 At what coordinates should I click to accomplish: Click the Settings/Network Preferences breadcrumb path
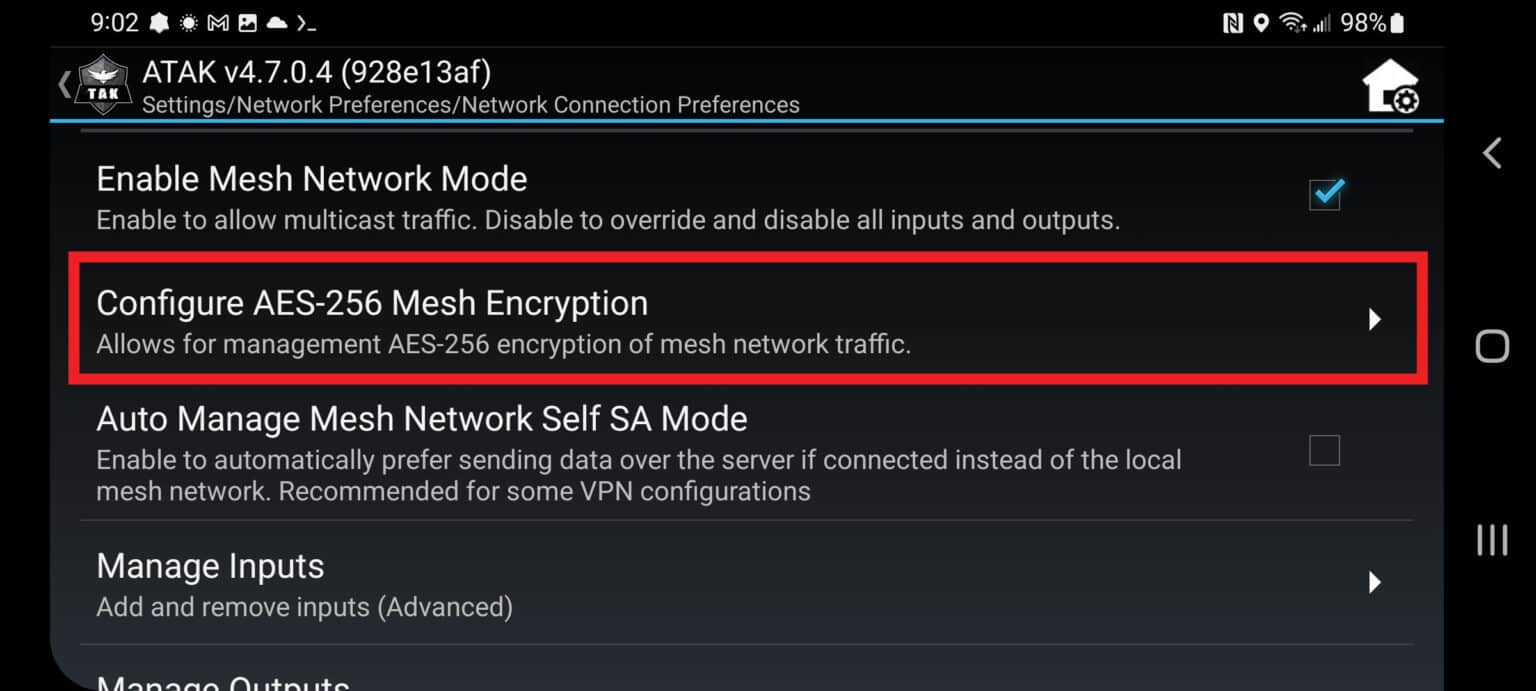[x=470, y=104]
